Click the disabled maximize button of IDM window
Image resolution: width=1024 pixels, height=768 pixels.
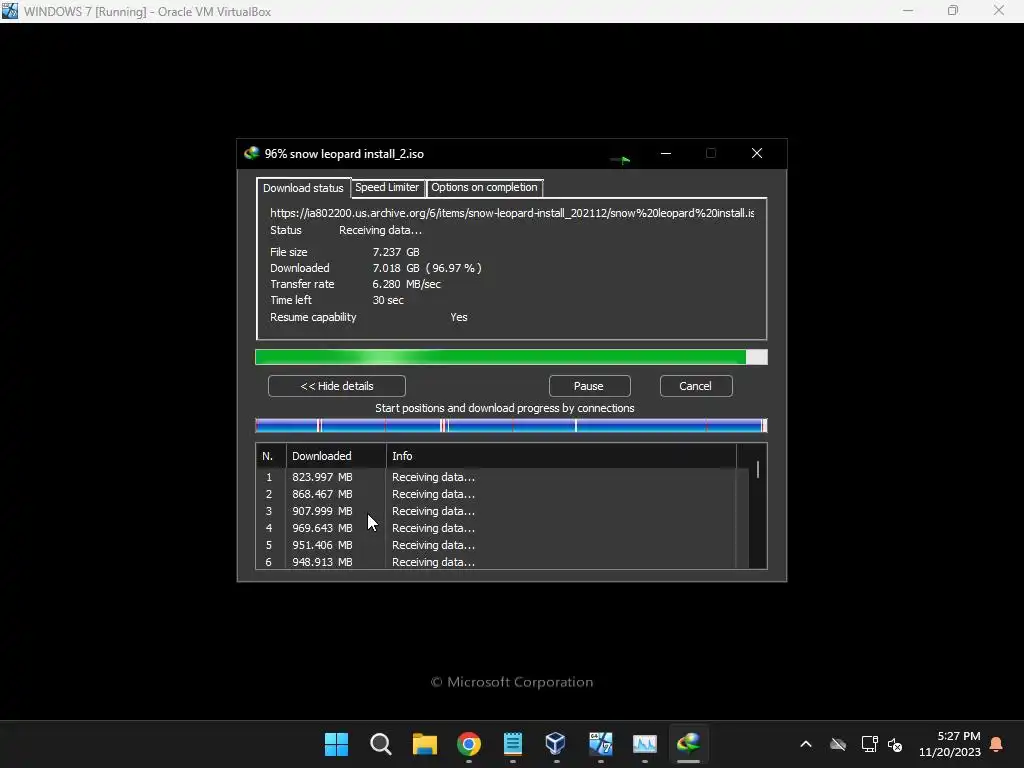[x=711, y=153]
